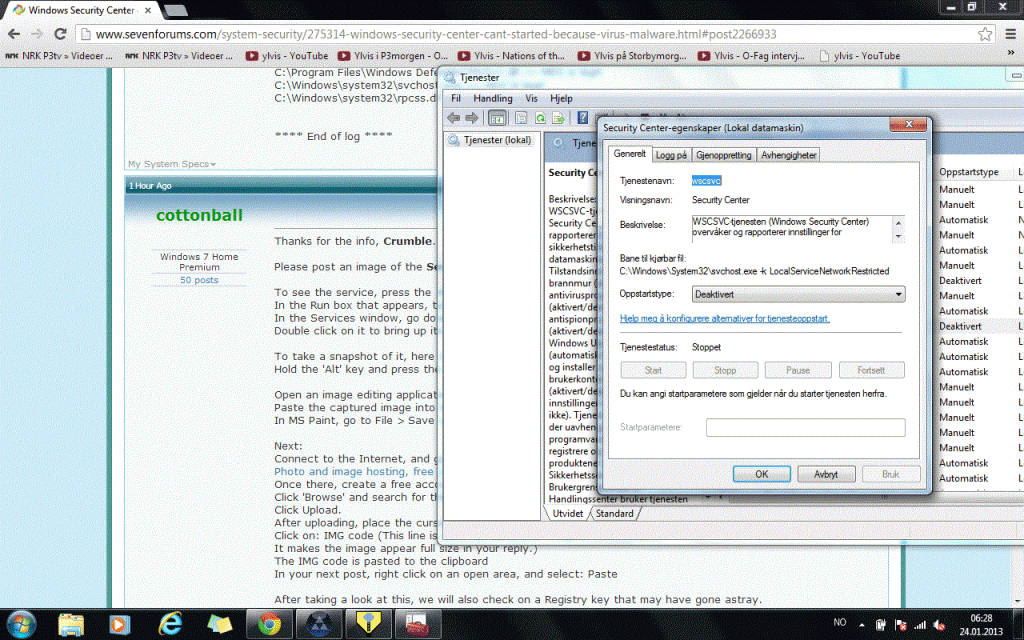Click the green refresh icon in Tjenester toolbar
The width and height of the screenshot is (1024, 640).
pyautogui.click(x=540, y=118)
